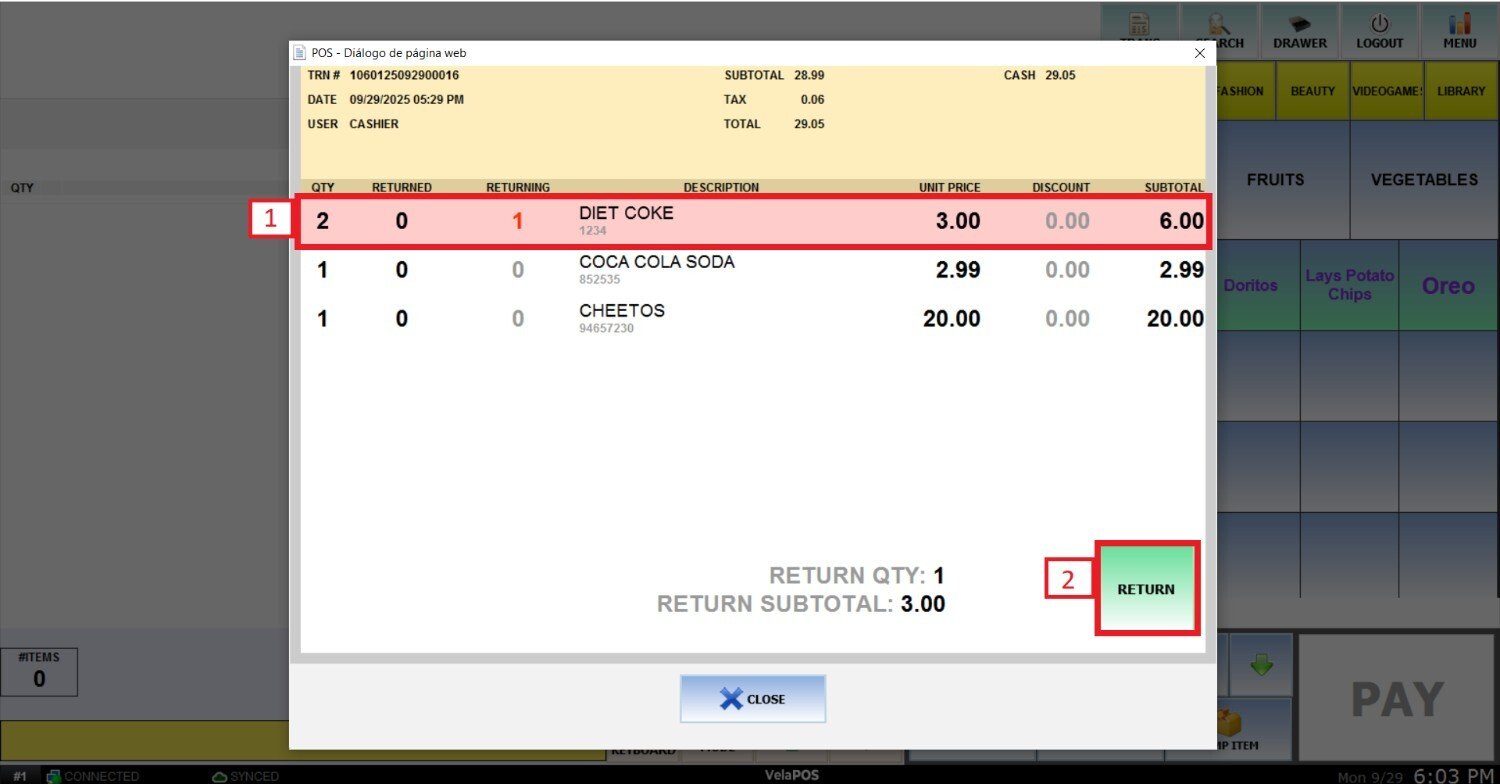Click the Synced cloud status icon
Image resolution: width=1500 pixels, height=784 pixels.
[220, 776]
